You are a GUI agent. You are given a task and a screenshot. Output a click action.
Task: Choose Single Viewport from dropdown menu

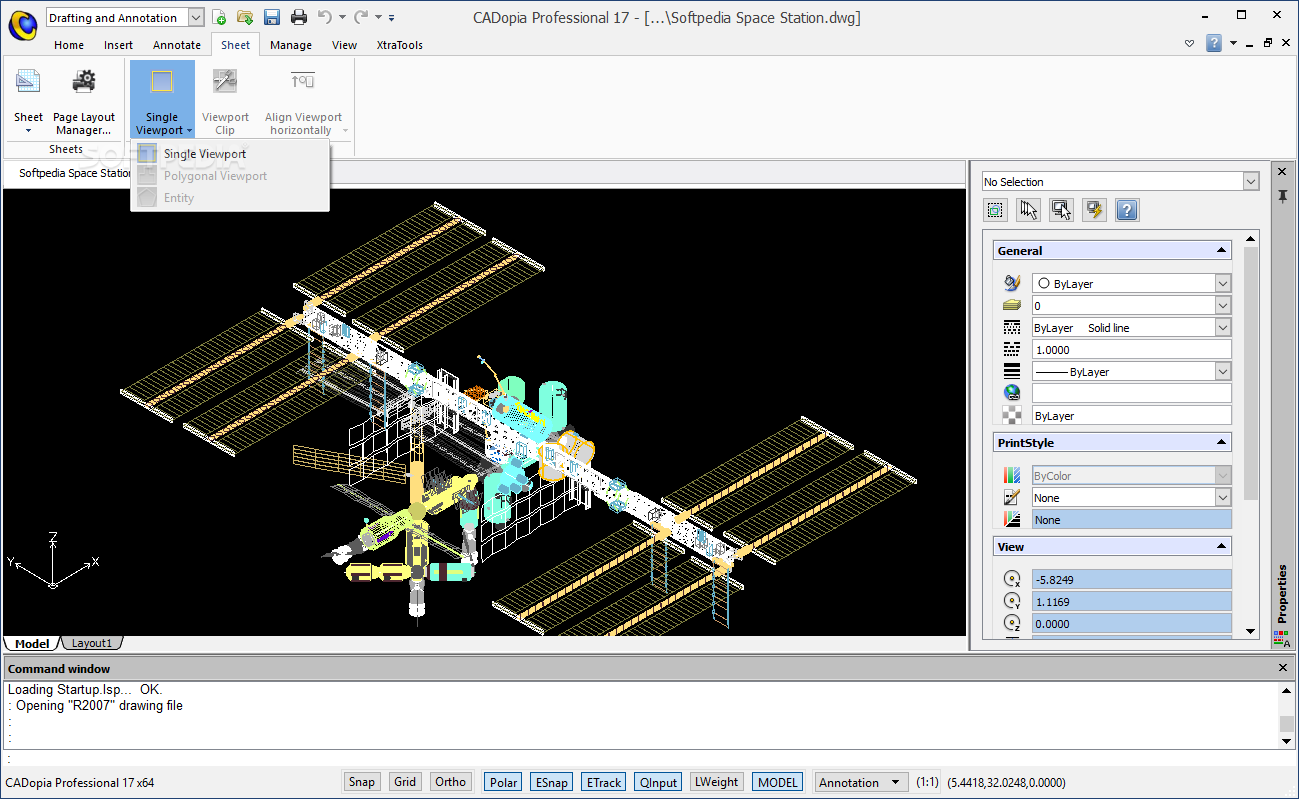(x=229, y=154)
